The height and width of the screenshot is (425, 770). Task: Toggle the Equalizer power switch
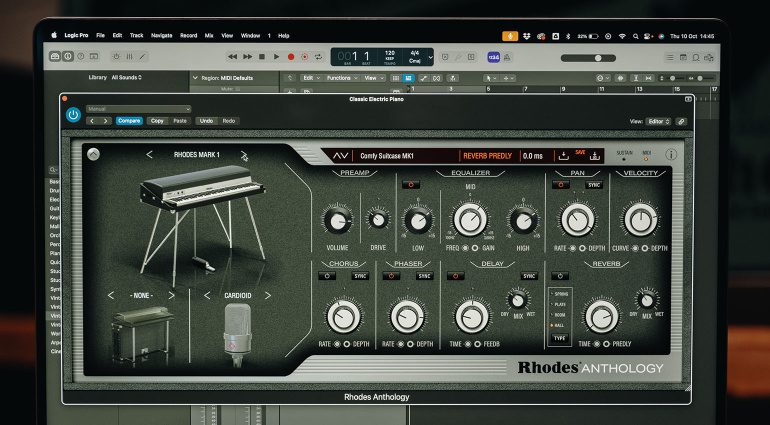point(411,185)
